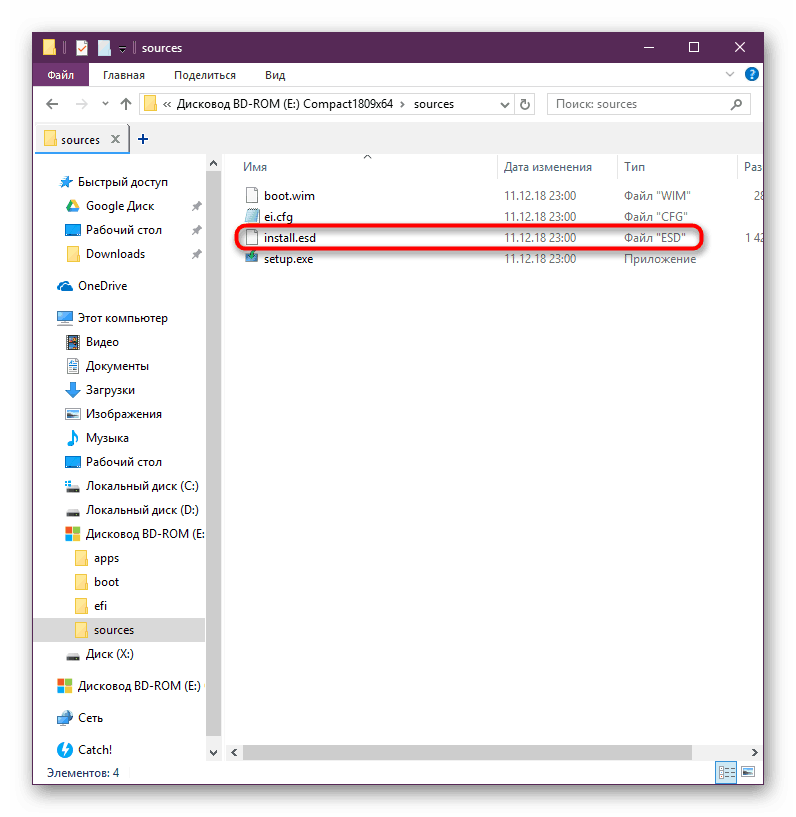Image resolution: width=796 pixels, height=817 pixels.
Task: Sort by Дата изменения column header
Action: coord(548,167)
